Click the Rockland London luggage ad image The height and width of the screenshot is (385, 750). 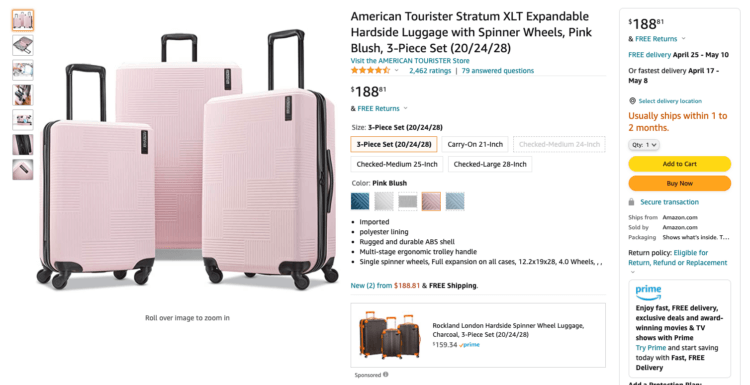[x=390, y=335]
